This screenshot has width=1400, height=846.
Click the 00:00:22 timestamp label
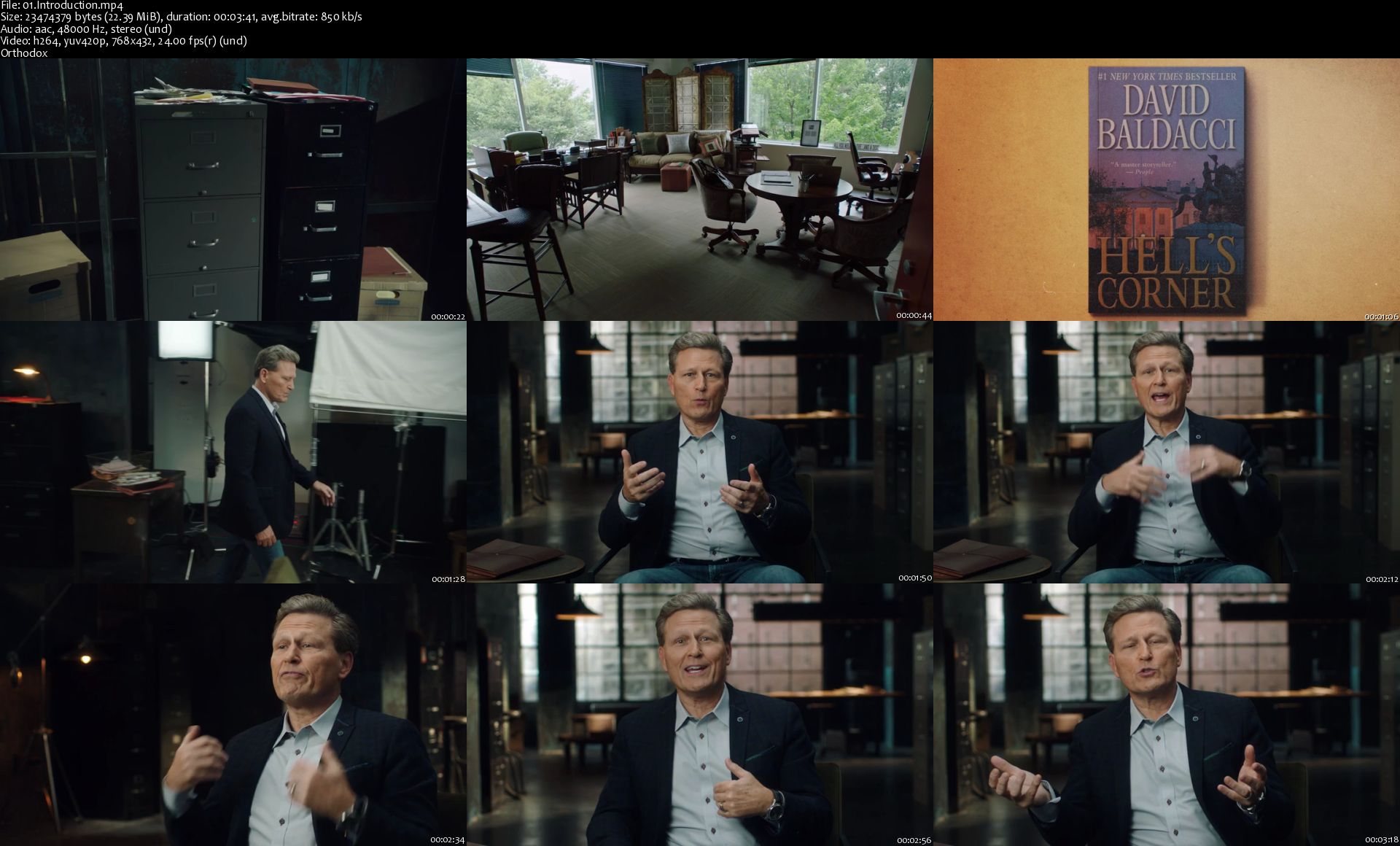(448, 316)
